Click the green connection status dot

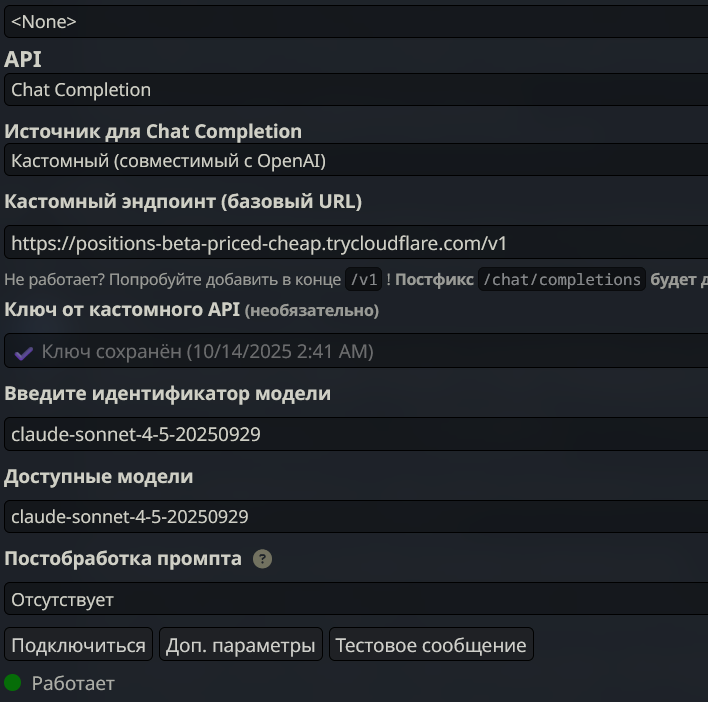point(13,683)
